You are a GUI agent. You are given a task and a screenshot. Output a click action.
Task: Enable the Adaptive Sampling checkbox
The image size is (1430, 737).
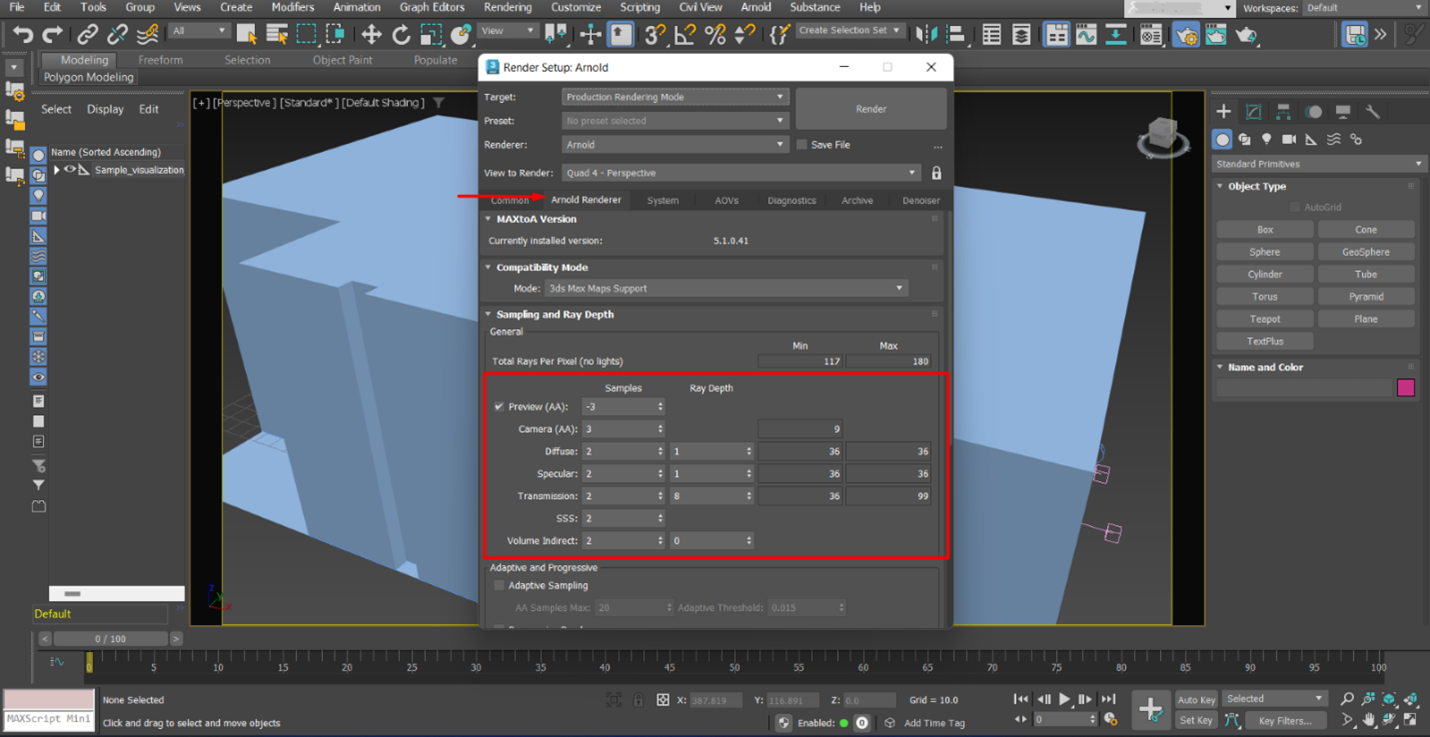point(499,585)
